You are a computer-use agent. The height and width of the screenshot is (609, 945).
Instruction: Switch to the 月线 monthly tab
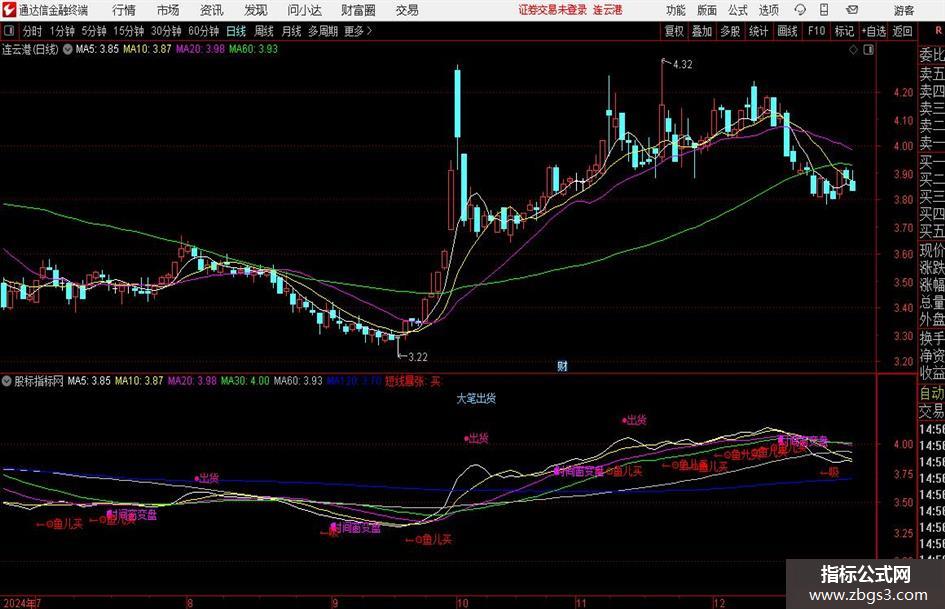pos(291,31)
